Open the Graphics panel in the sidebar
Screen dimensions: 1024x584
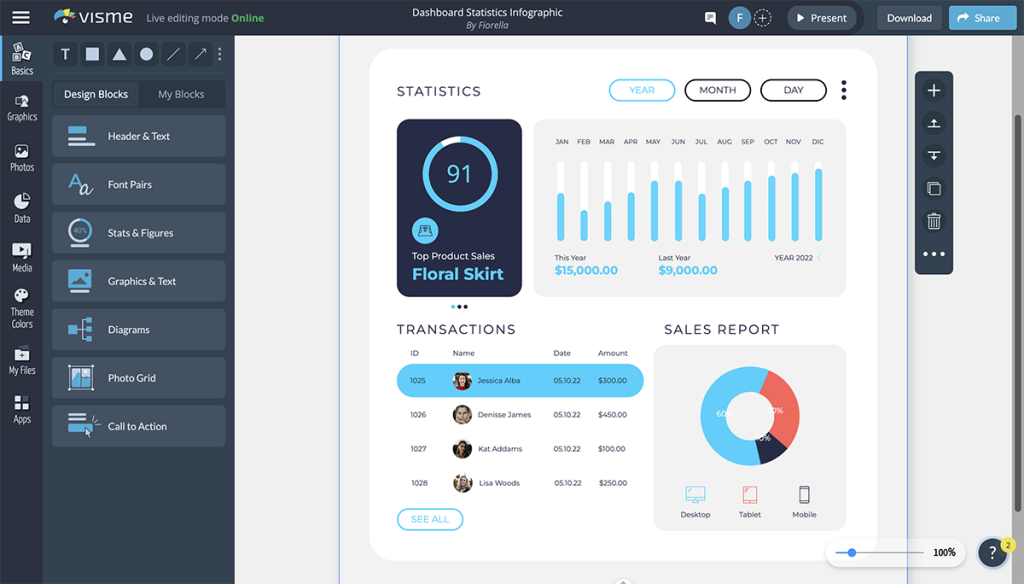pos(21,106)
